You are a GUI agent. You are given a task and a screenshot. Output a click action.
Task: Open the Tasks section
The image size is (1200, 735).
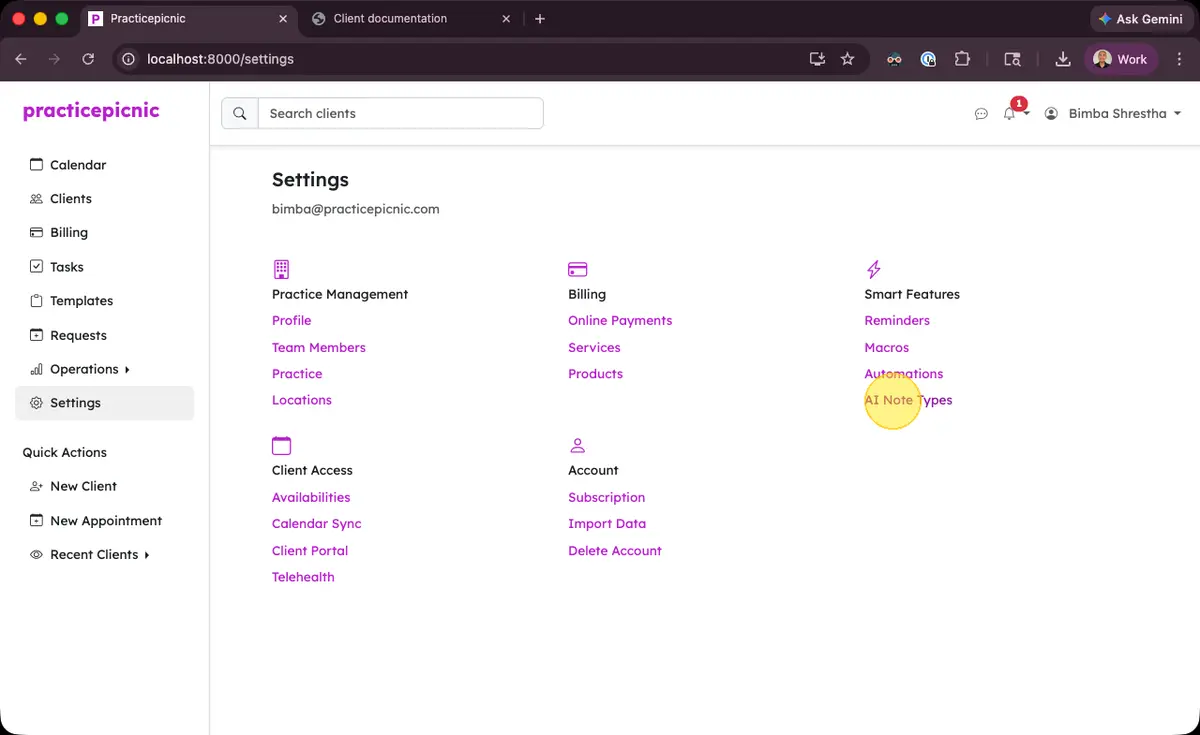(66, 266)
